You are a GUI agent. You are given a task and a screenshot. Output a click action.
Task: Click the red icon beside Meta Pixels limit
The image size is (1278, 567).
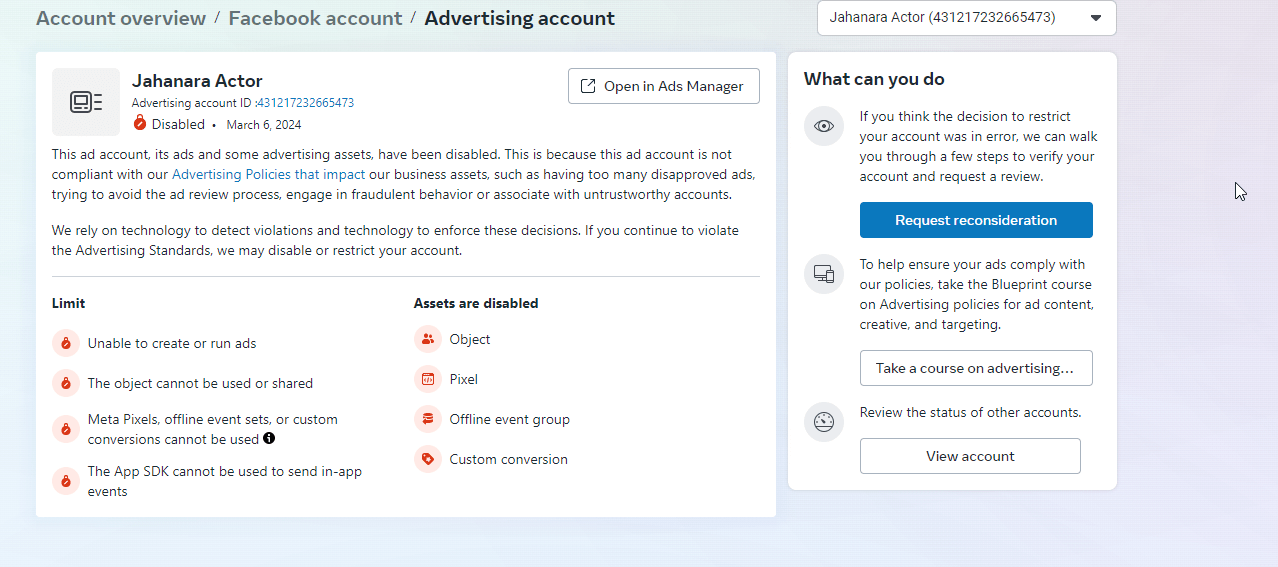pyautogui.click(x=66, y=429)
